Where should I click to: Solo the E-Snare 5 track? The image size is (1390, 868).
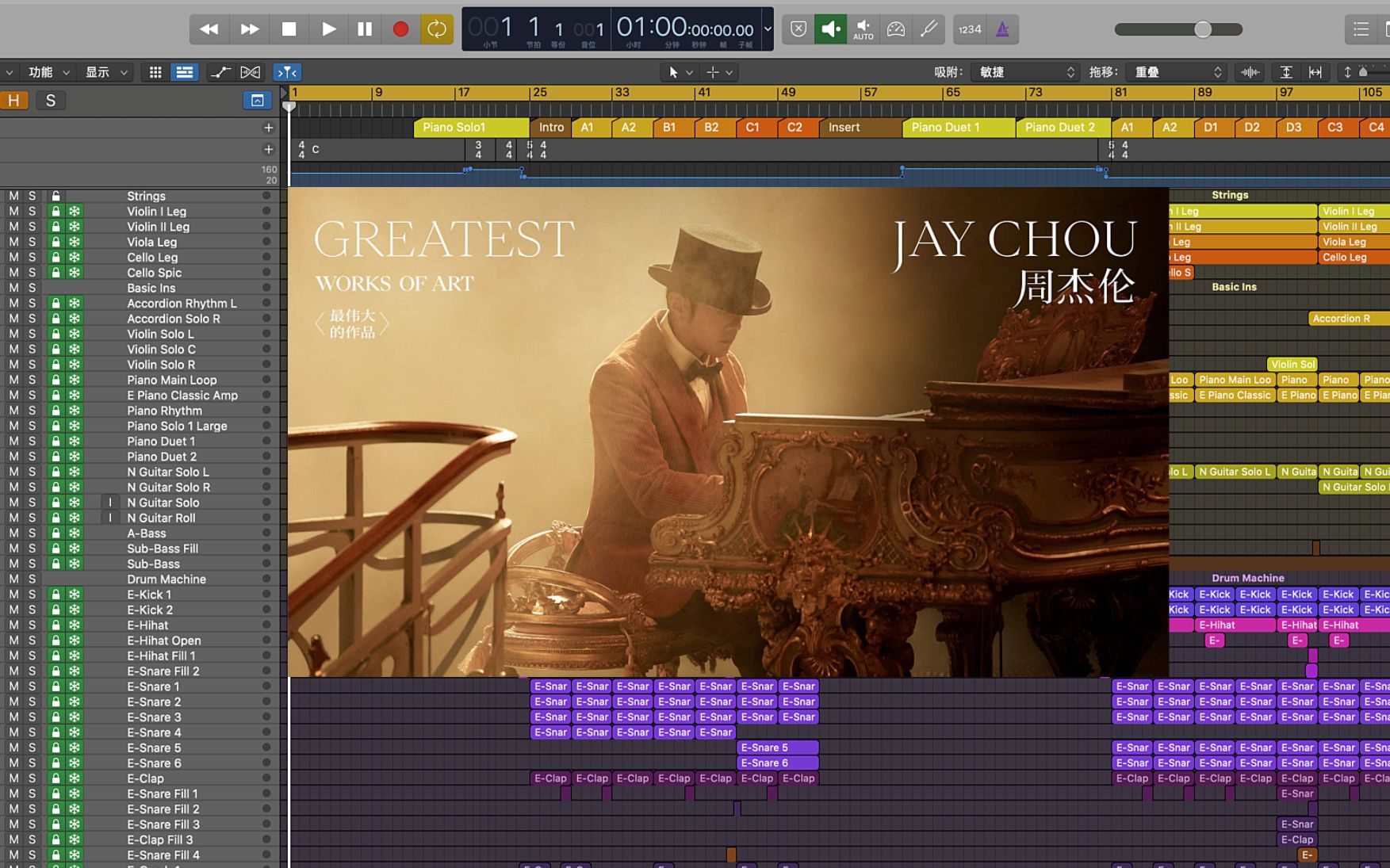coord(33,748)
